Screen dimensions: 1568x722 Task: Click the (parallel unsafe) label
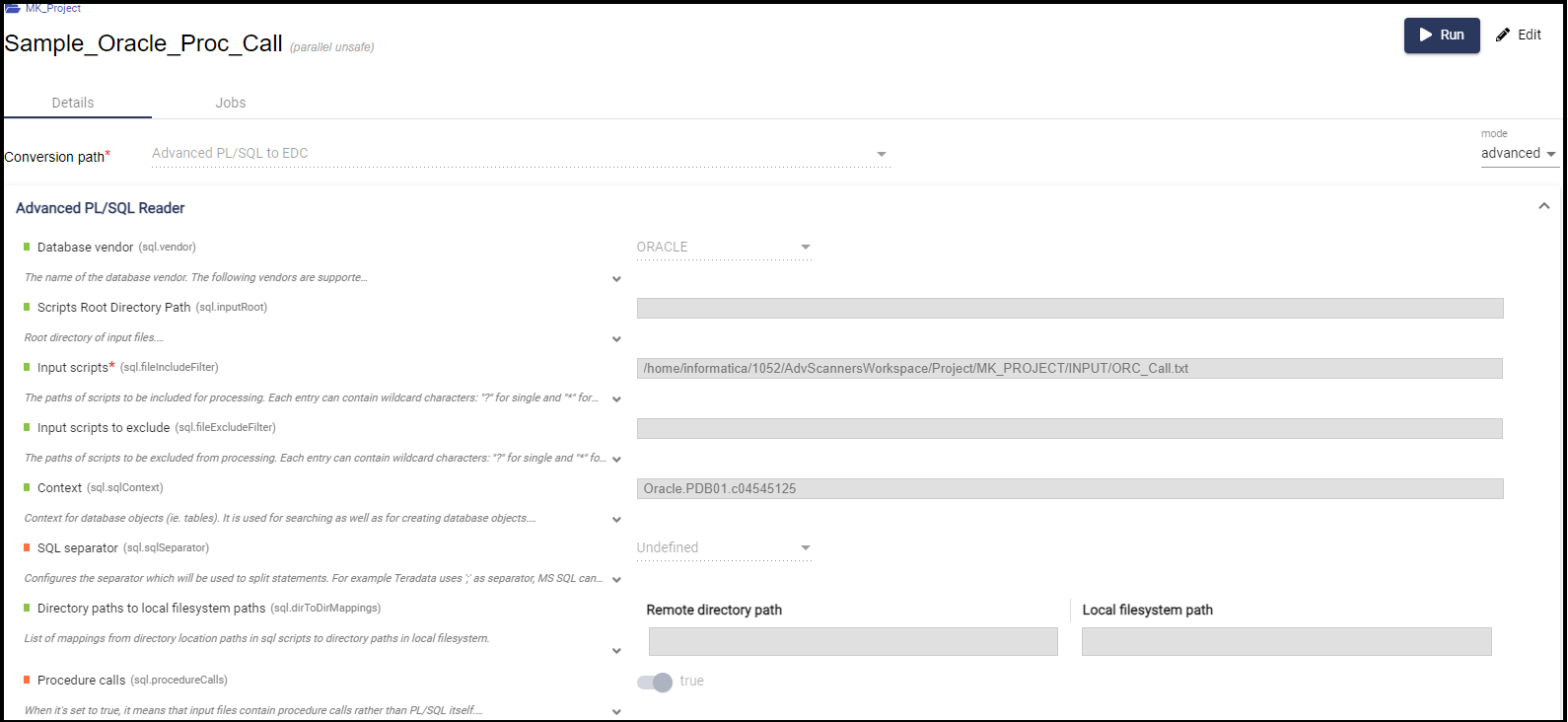click(332, 47)
